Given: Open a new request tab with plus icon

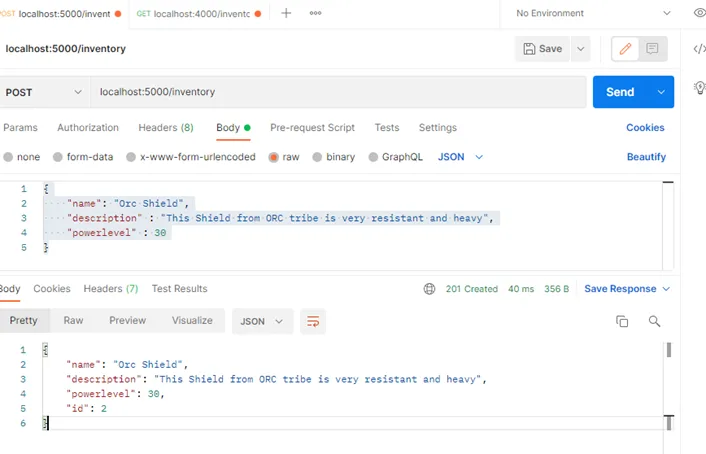Looking at the screenshot, I should [x=286, y=14].
